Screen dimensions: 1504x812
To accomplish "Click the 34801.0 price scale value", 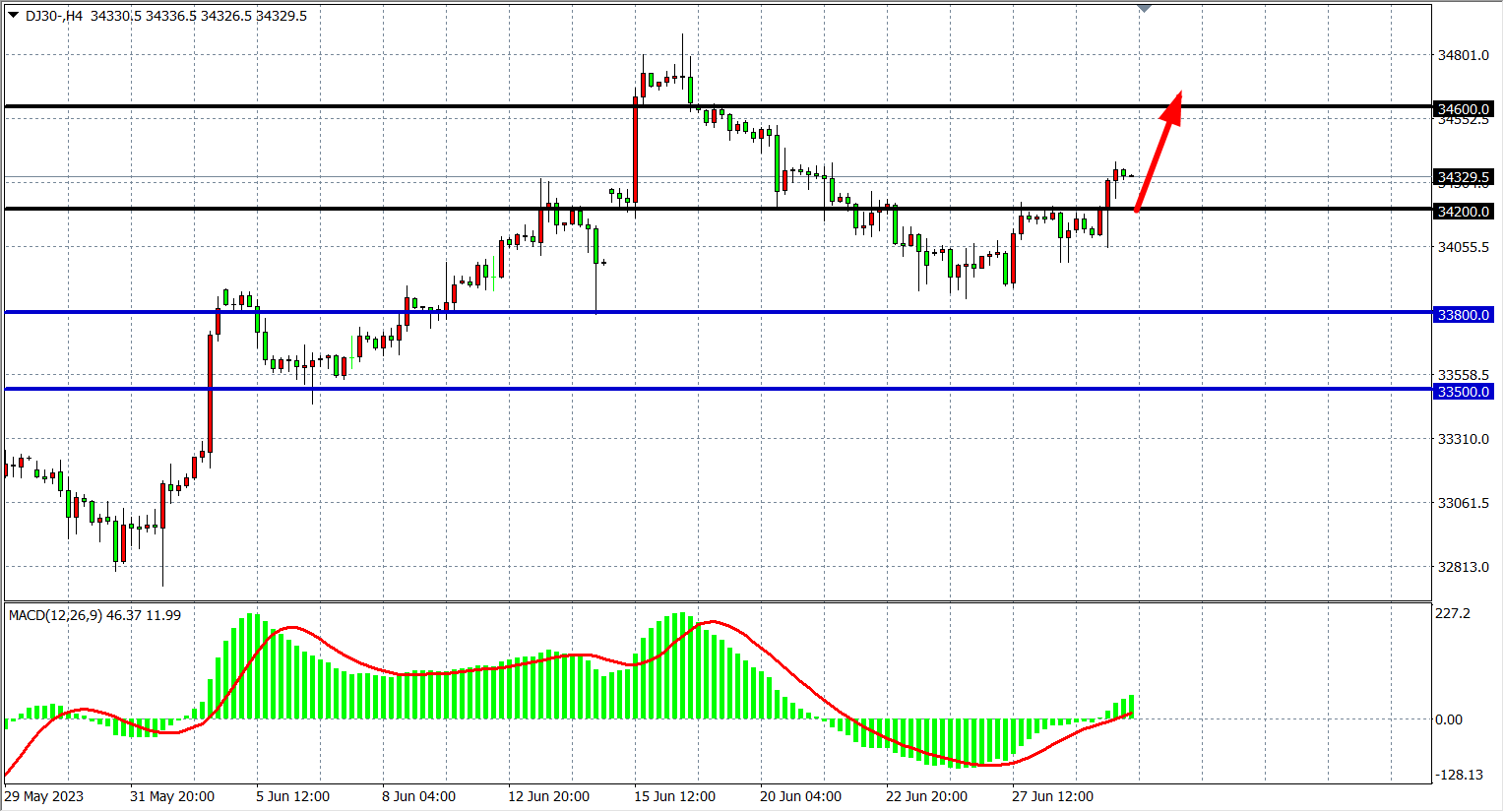I will 1464,55.
